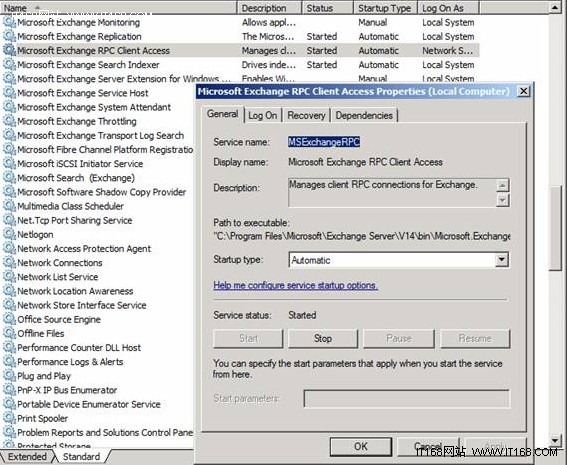
Task: Sort by Status column header
Action: 328,8
